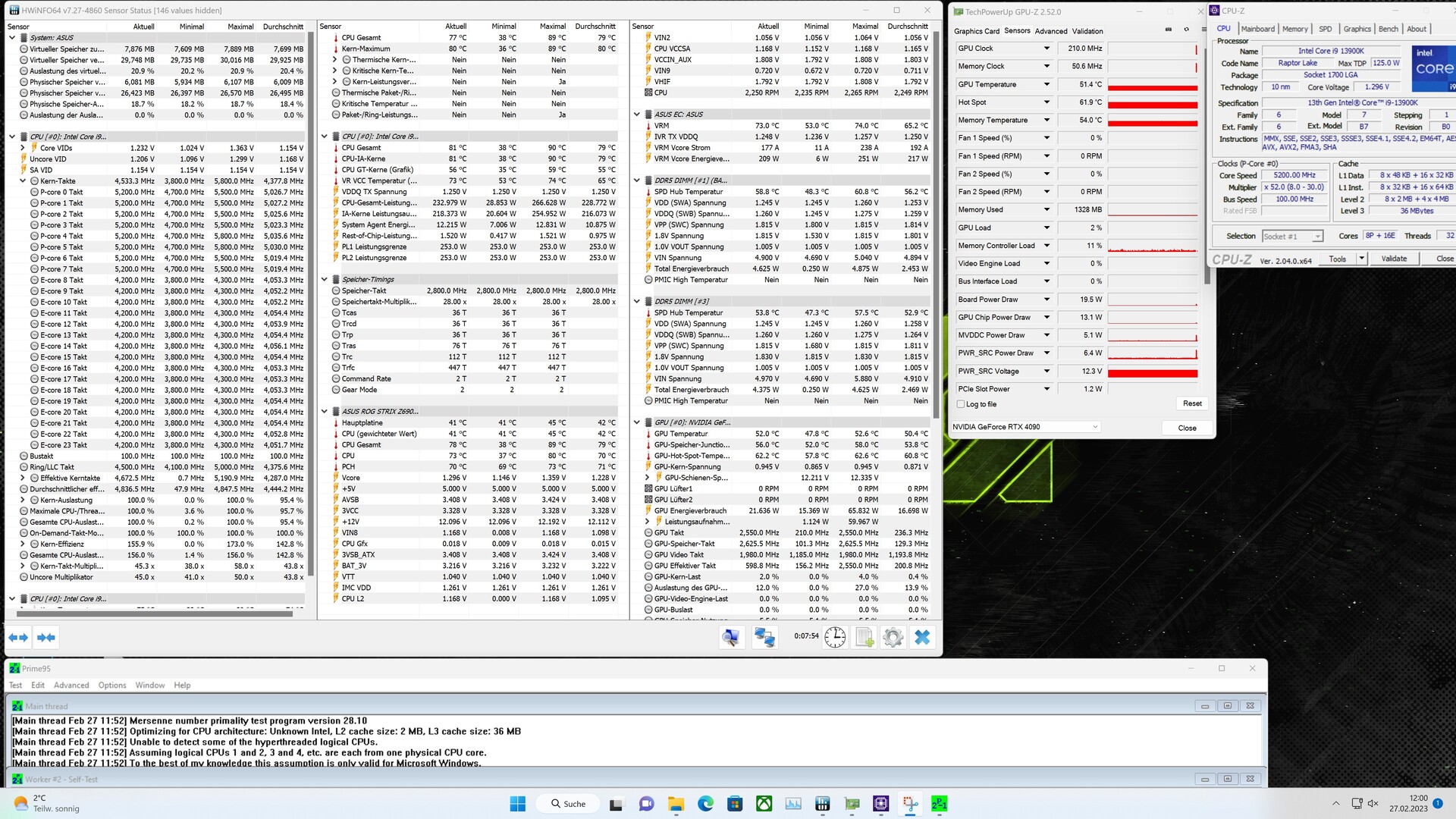The height and width of the screenshot is (819, 1456).
Task: Collapse the Kern-Takte tree node
Action: pyautogui.click(x=23, y=181)
